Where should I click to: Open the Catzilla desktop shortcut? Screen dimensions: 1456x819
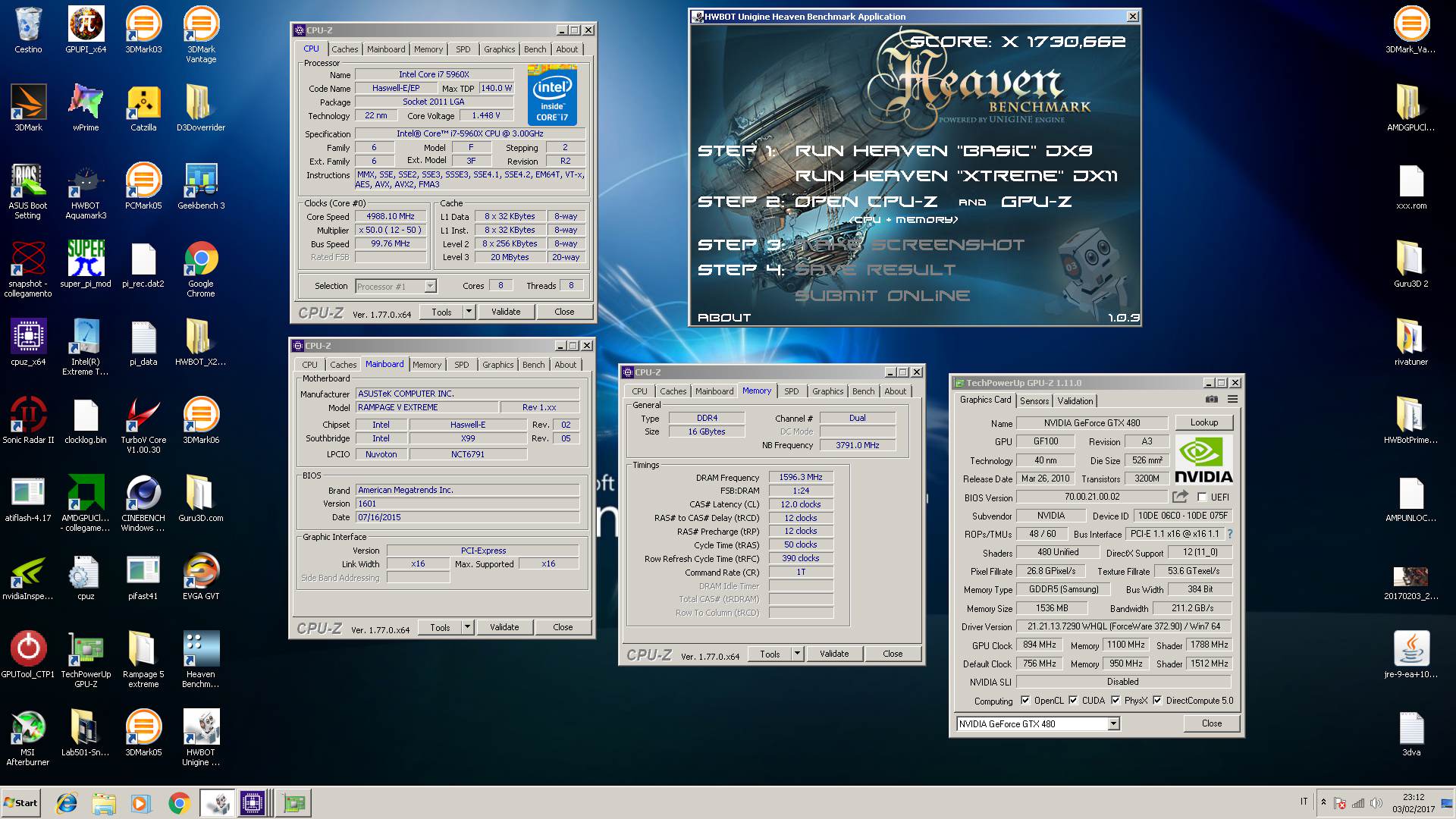coord(143,108)
